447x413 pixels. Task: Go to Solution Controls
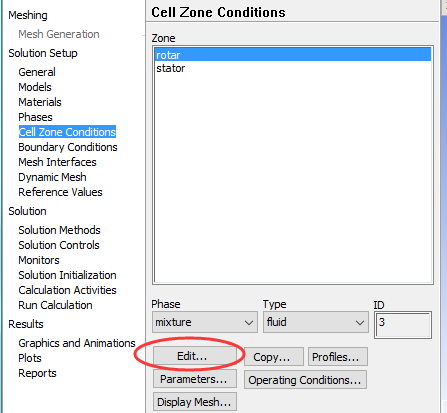59,245
